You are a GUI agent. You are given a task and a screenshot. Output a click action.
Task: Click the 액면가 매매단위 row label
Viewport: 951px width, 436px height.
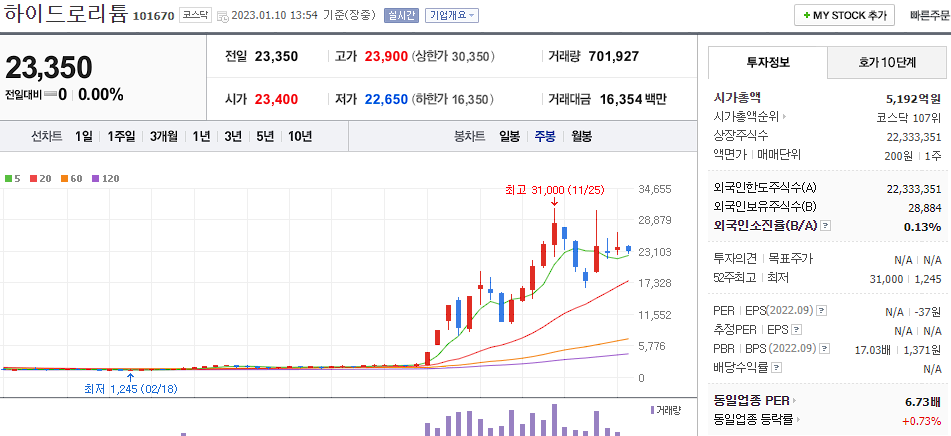click(x=758, y=155)
